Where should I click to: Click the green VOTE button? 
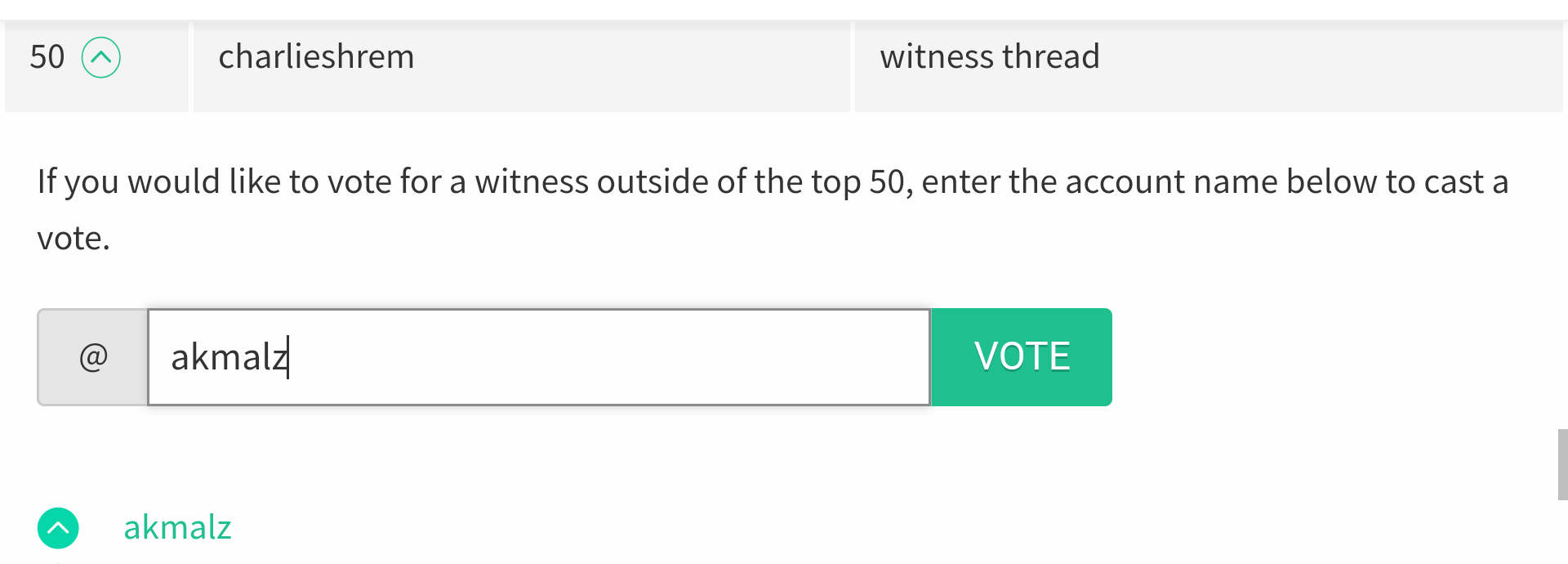pyautogui.click(x=1022, y=357)
